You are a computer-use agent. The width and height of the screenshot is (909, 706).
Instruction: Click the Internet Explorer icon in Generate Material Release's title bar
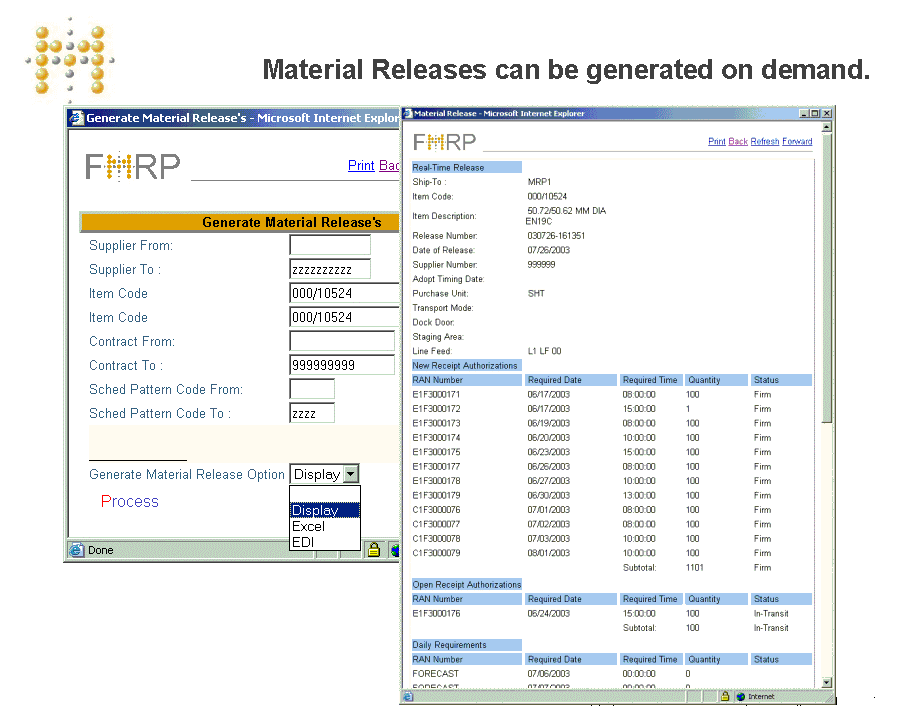click(76, 118)
